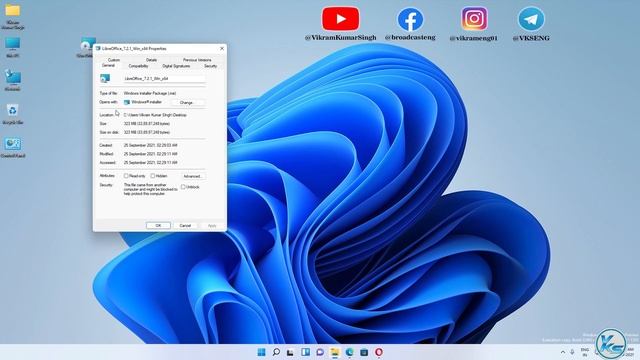Open the Recycle Bin desktop icon
Screen dimensions: 640x360
click(x=13, y=111)
